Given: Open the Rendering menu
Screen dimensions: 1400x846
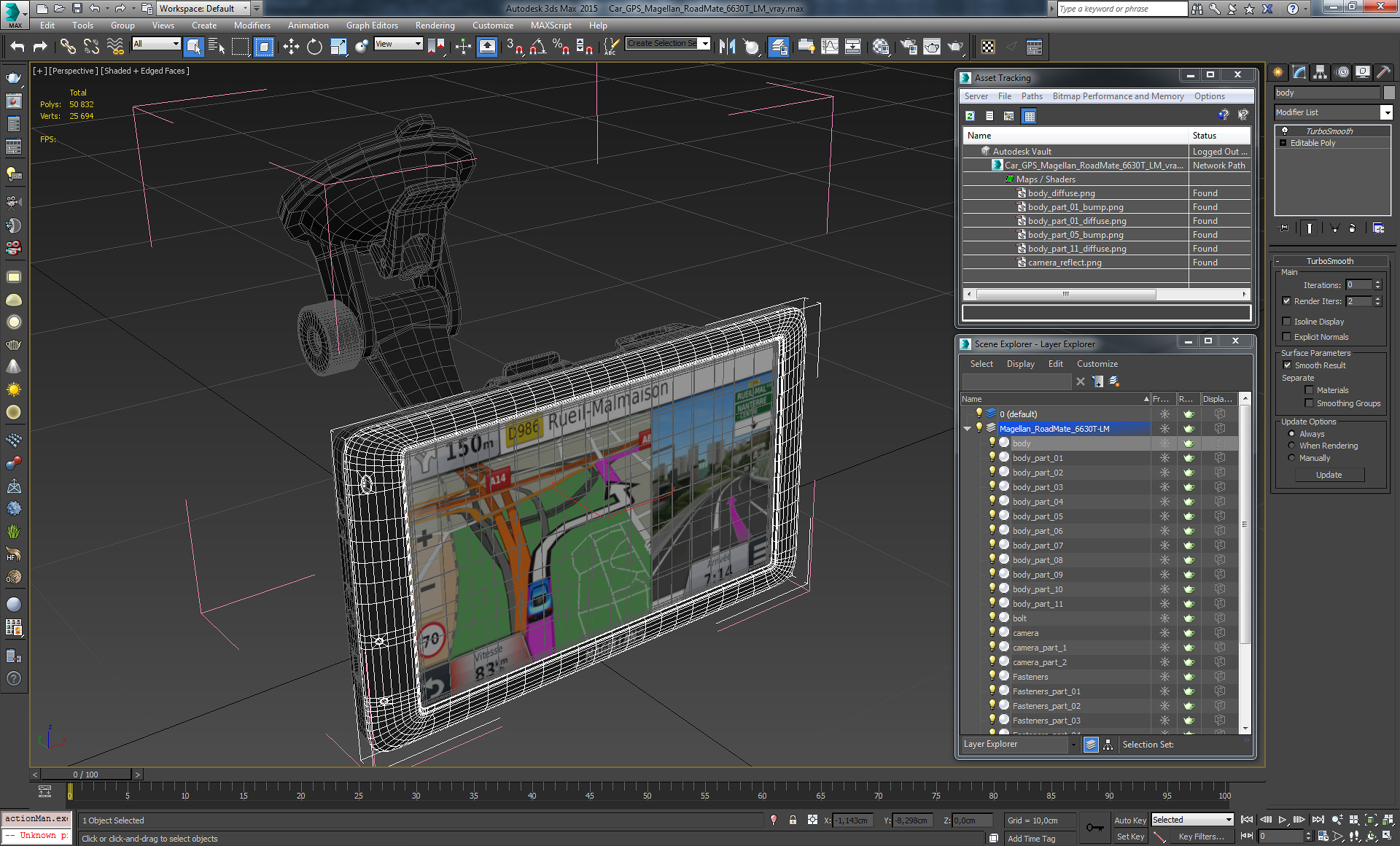Looking at the screenshot, I should (435, 26).
